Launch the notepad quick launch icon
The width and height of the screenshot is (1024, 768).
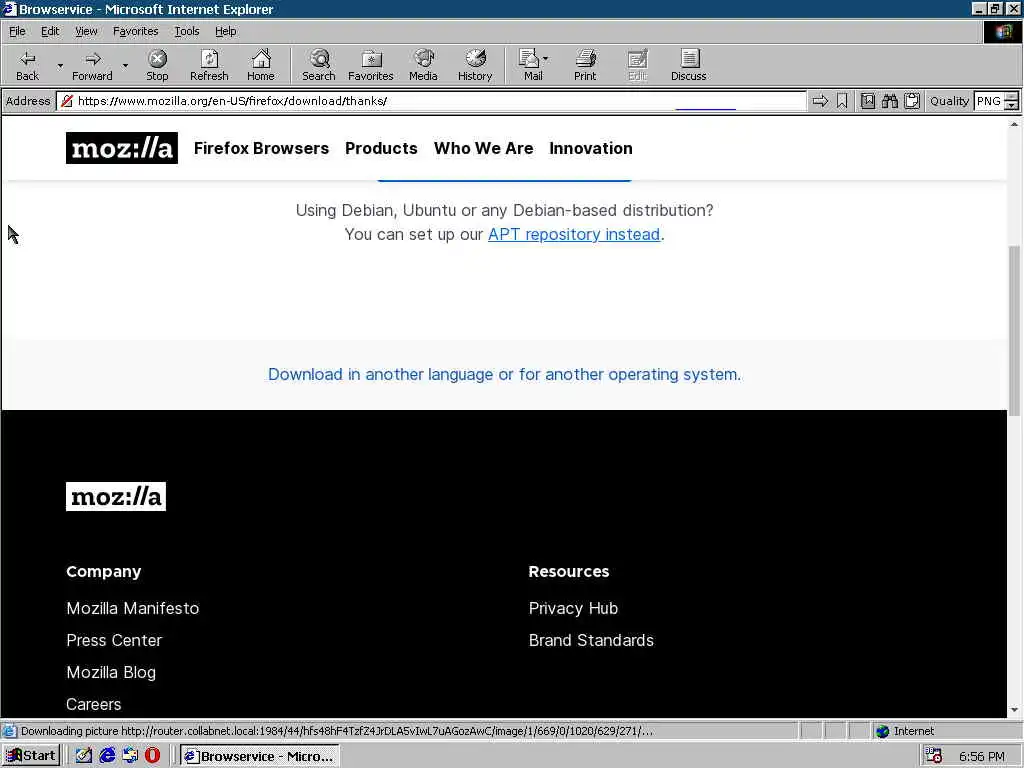pyautogui.click(x=84, y=756)
